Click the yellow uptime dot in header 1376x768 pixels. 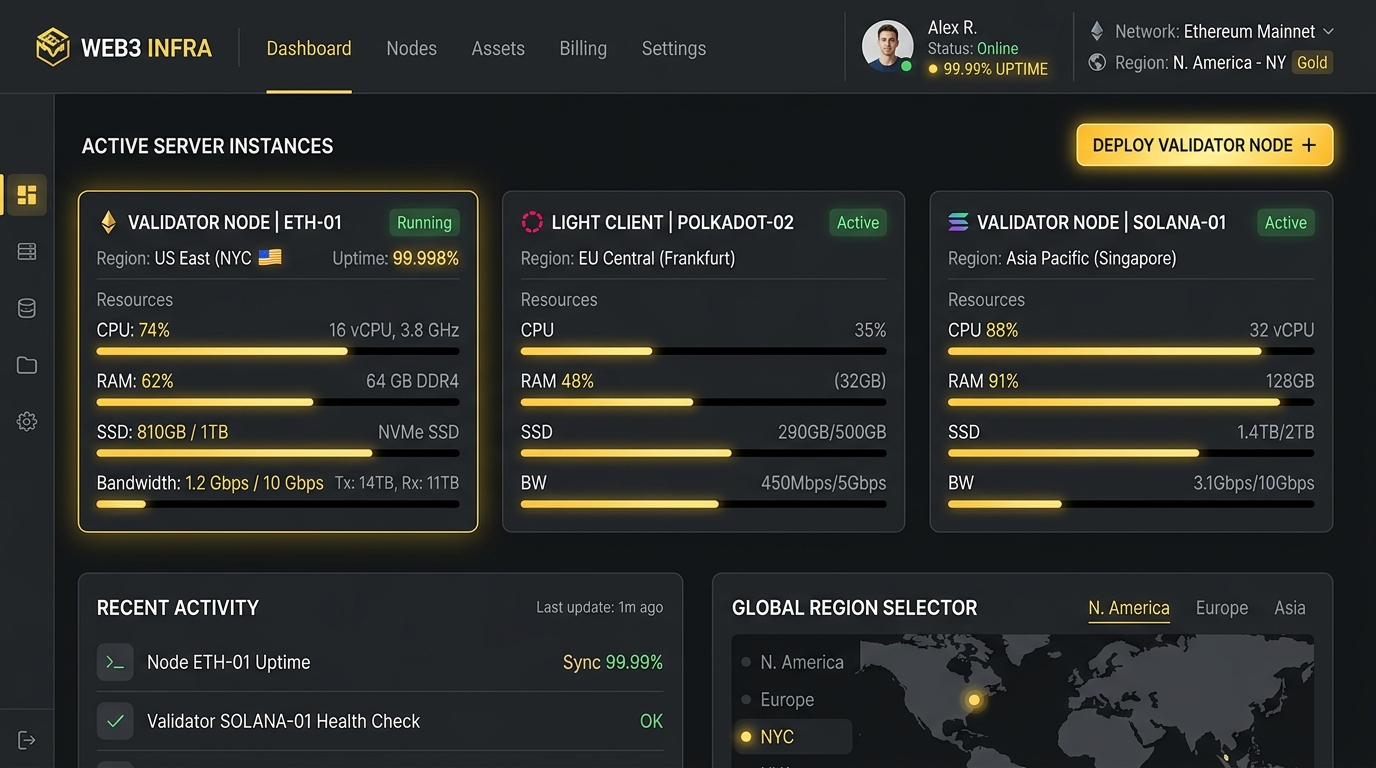(x=933, y=69)
